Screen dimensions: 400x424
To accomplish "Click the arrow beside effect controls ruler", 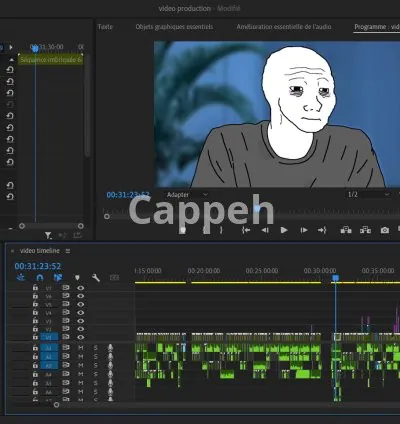I will point(11,47).
